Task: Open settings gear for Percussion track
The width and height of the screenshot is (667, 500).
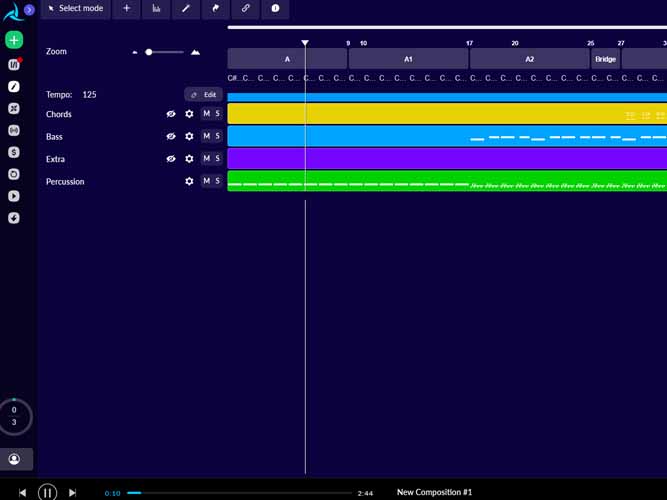Action: (189, 181)
